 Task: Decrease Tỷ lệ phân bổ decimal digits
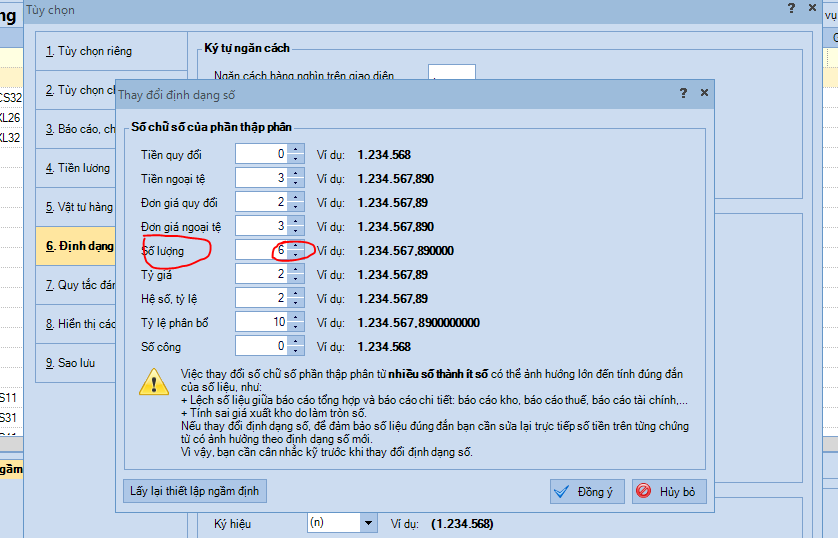pyautogui.click(x=295, y=327)
